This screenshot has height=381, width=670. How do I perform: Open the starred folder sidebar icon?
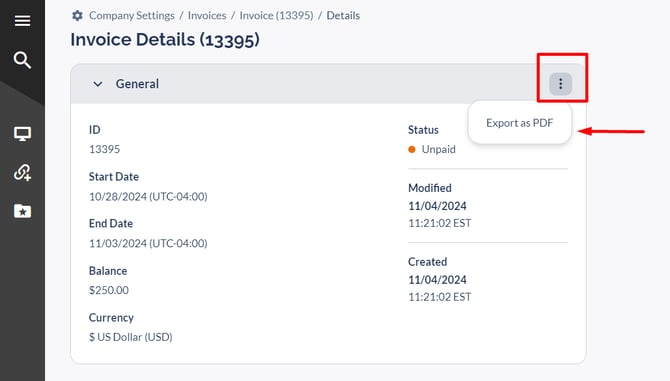click(x=22, y=211)
